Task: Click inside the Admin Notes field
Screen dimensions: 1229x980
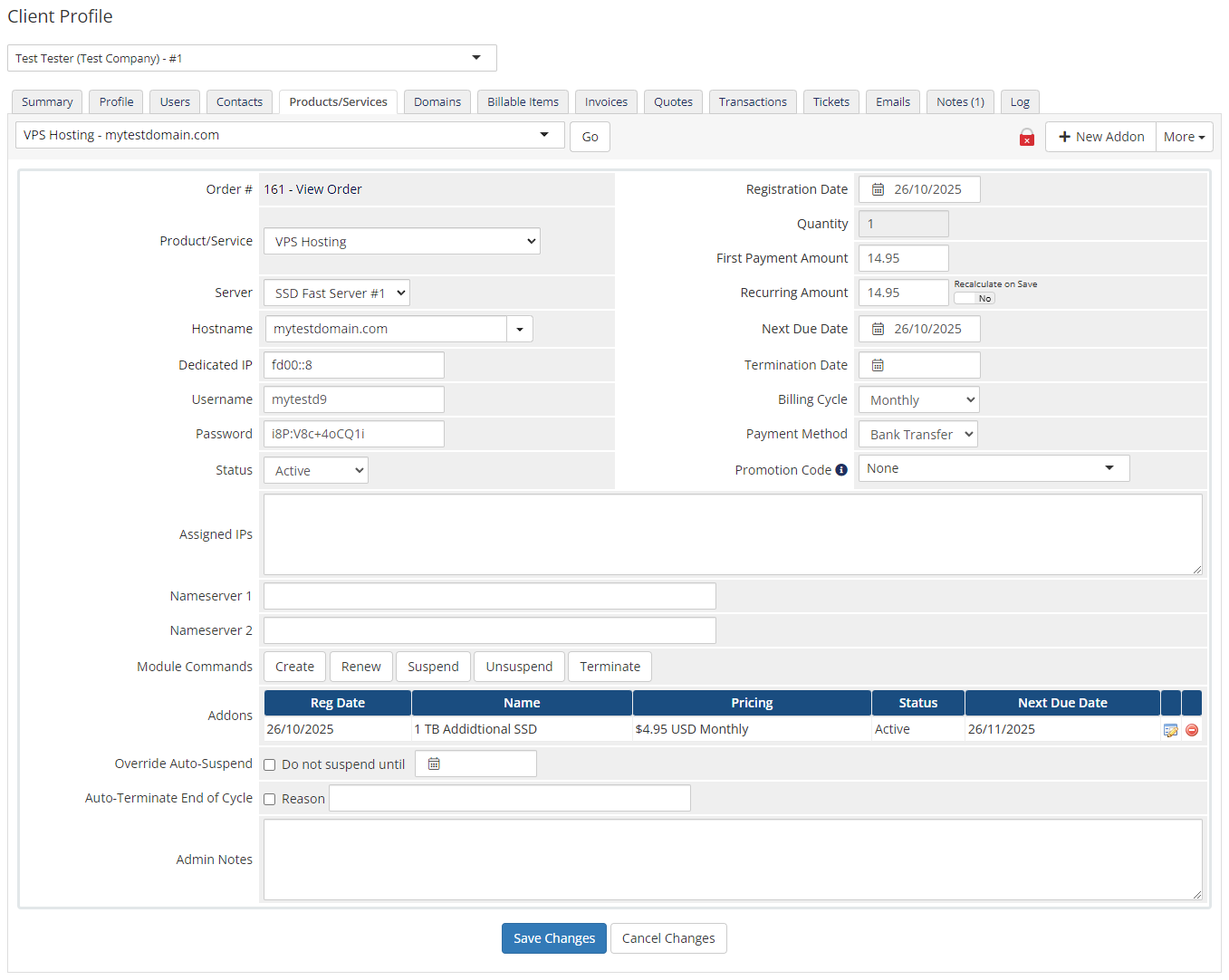Action: (x=732, y=859)
